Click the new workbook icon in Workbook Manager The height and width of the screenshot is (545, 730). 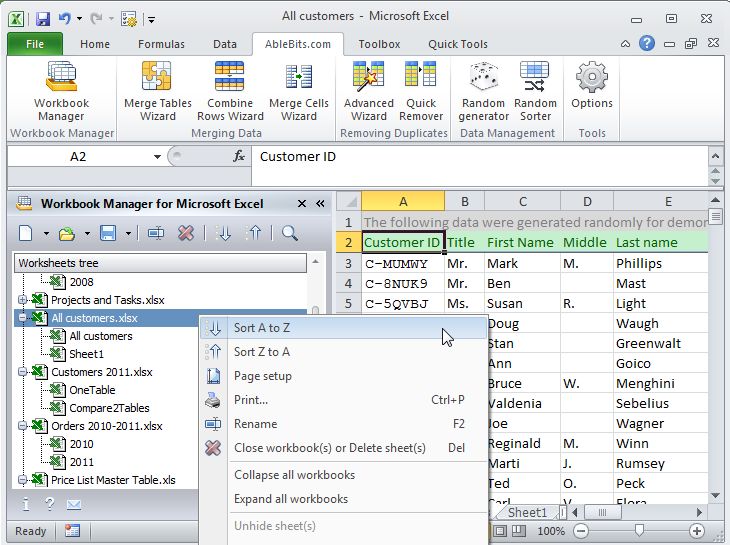(26, 233)
